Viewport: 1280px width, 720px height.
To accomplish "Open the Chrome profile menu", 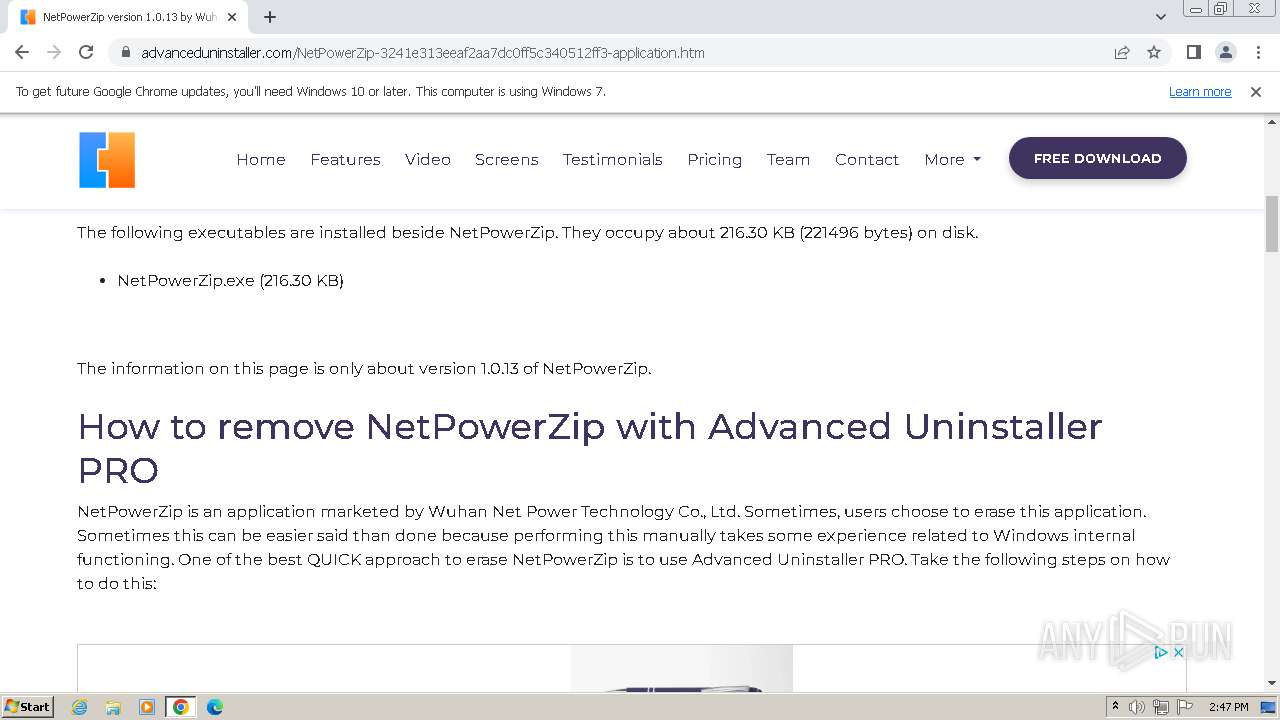I will click(x=1225, y=52).
